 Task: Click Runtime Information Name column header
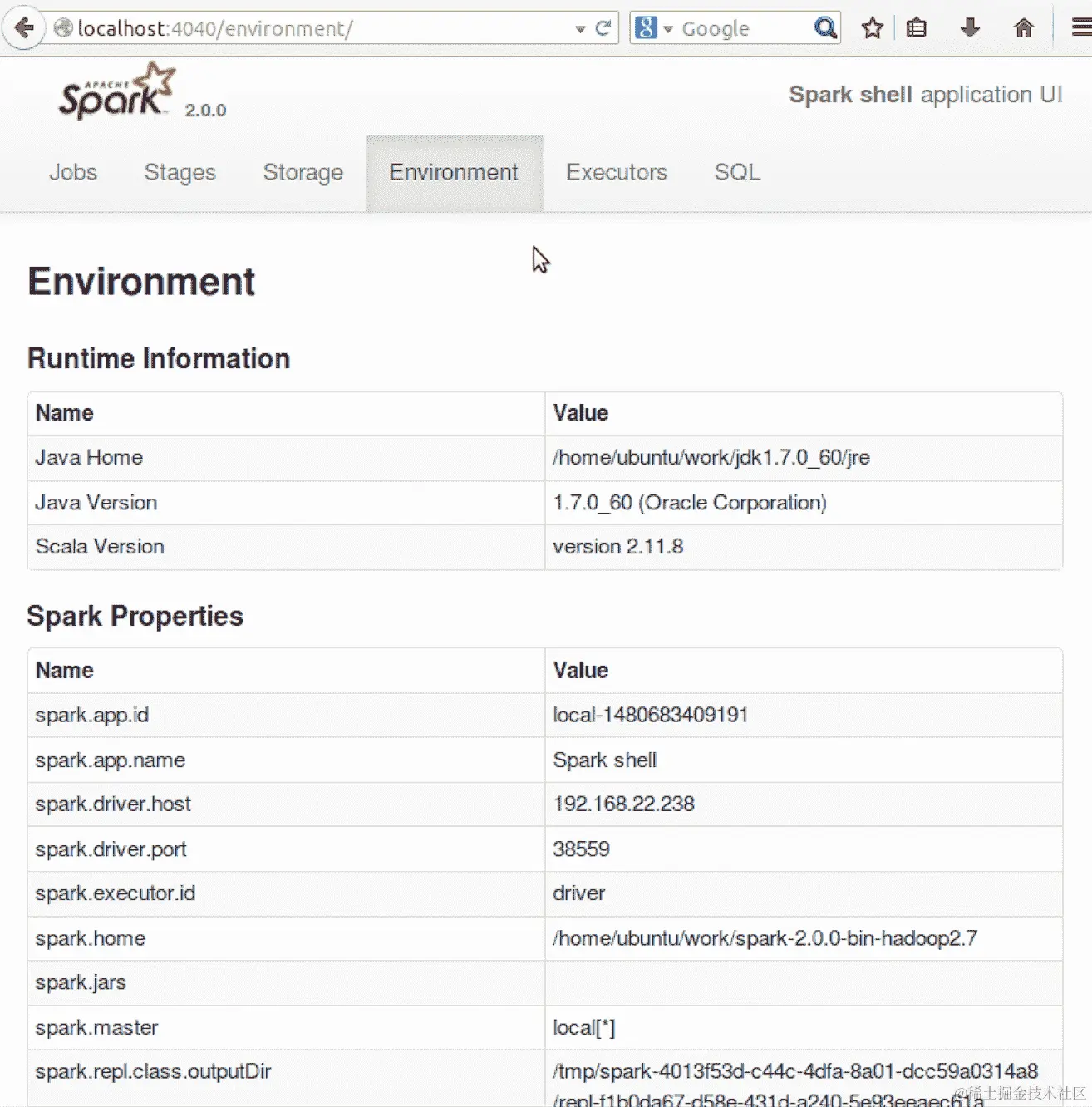(286, 414)
